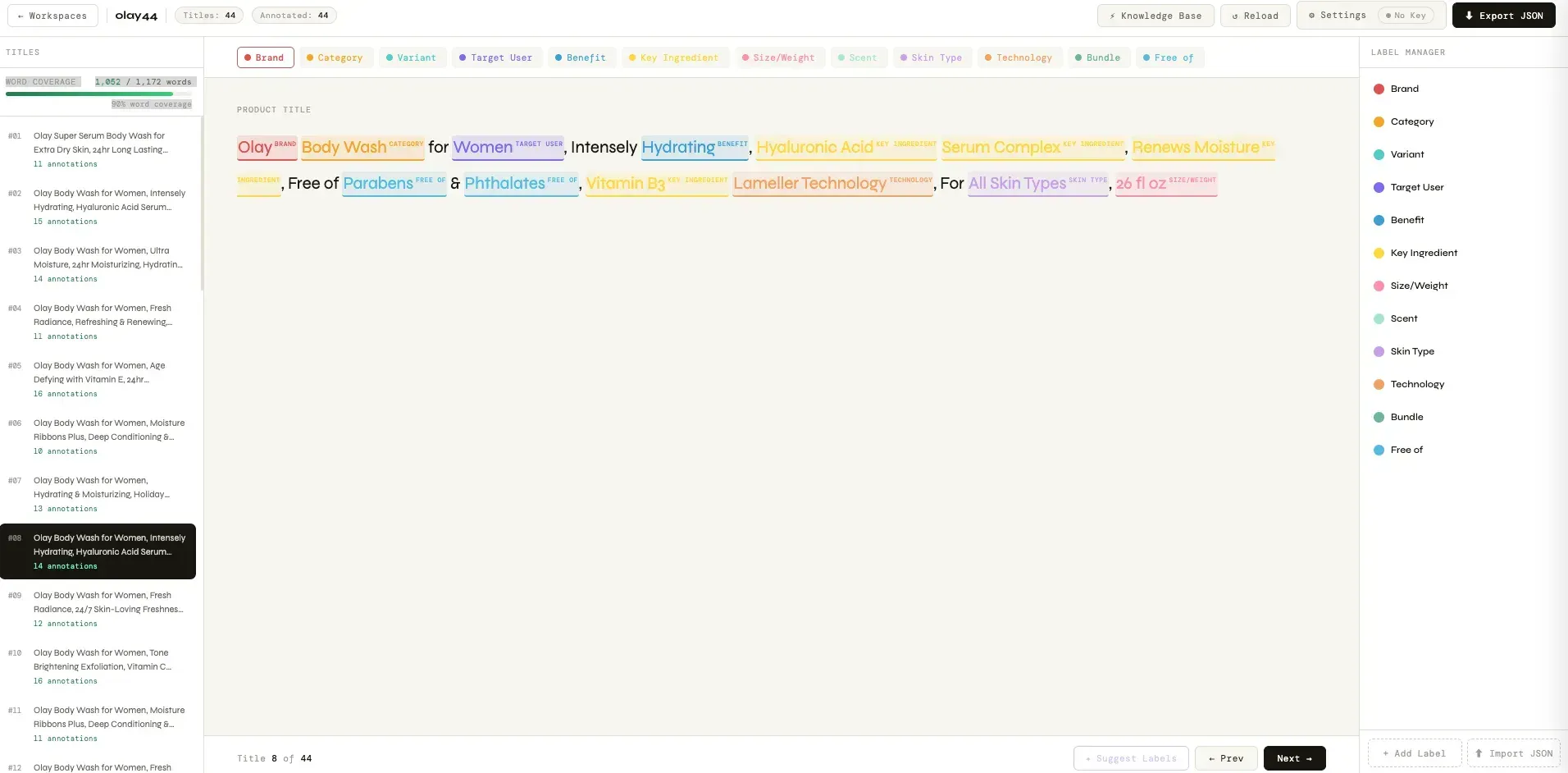This screenshot has width=1568, height=773.
Task: Click the Body Wash category annotation
Action: pyautogui.click(x=362, y=148)
